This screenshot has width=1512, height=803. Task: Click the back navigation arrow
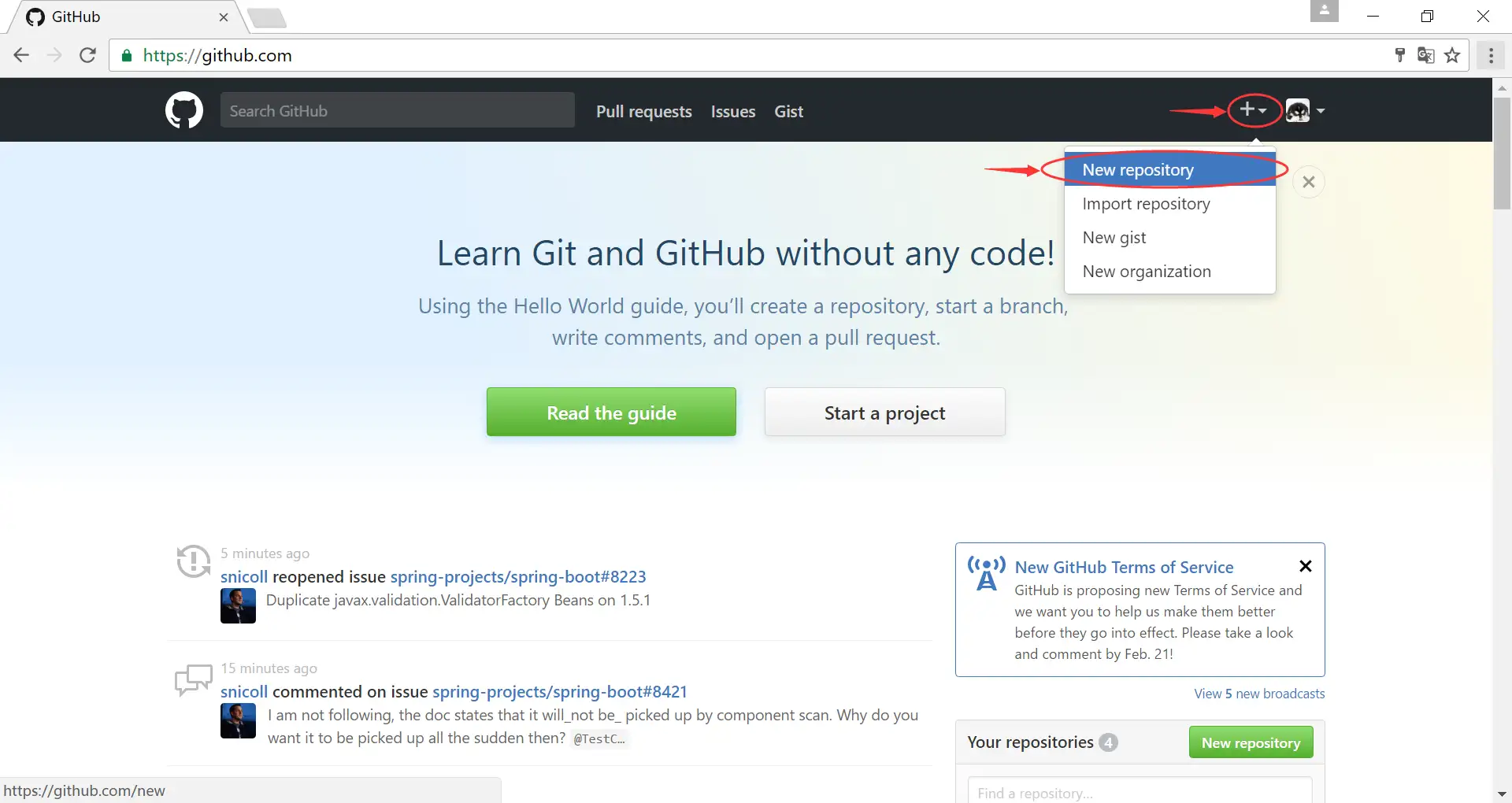click(x=21, y=55)
